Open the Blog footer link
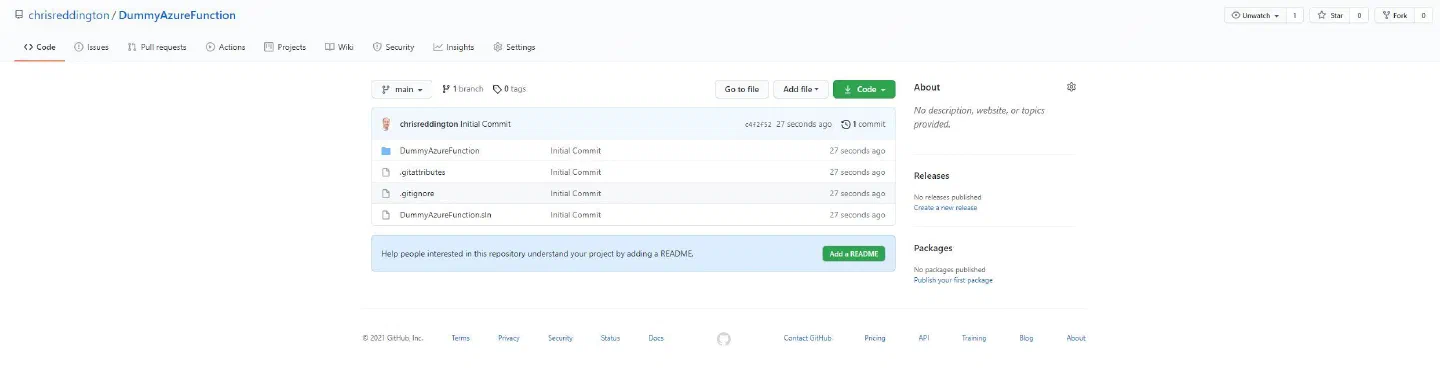 coord(1026,338)
